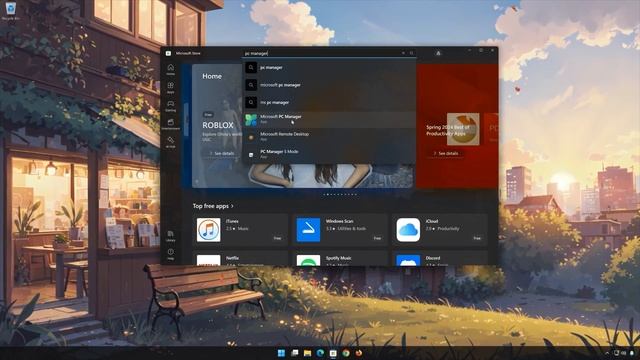Choose PC Manager S Mode app result

(329, 155)
